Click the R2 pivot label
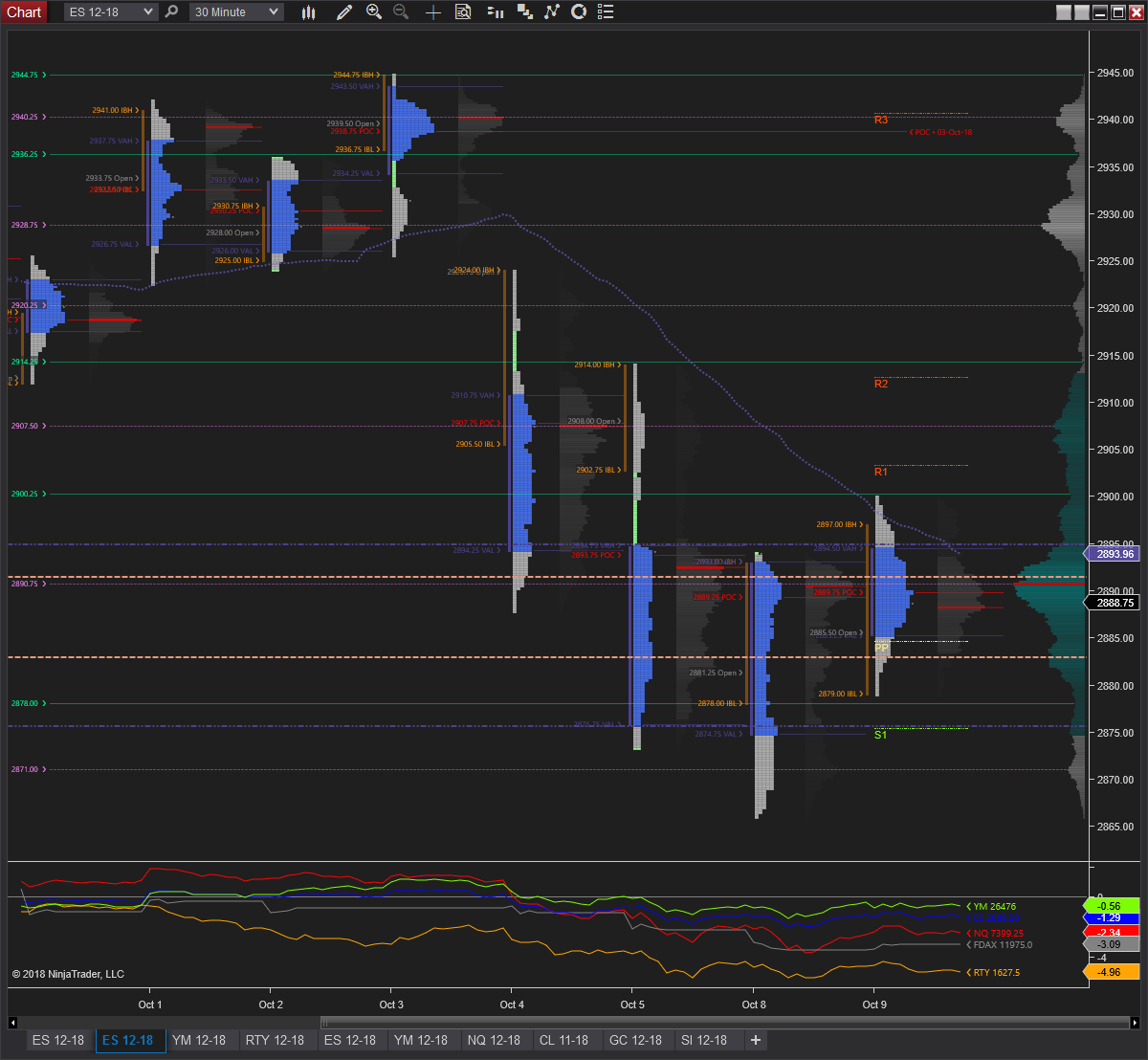Viewport: 1148px width, 1060px height. tap(881, 384)
